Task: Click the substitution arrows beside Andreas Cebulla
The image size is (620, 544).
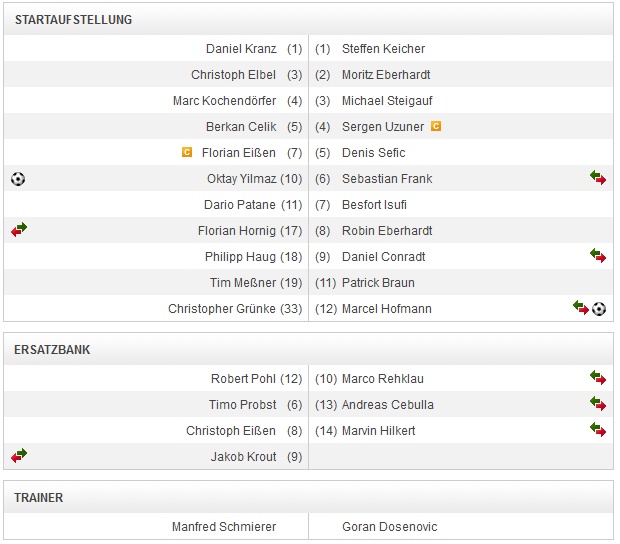Action: point(598,405)
